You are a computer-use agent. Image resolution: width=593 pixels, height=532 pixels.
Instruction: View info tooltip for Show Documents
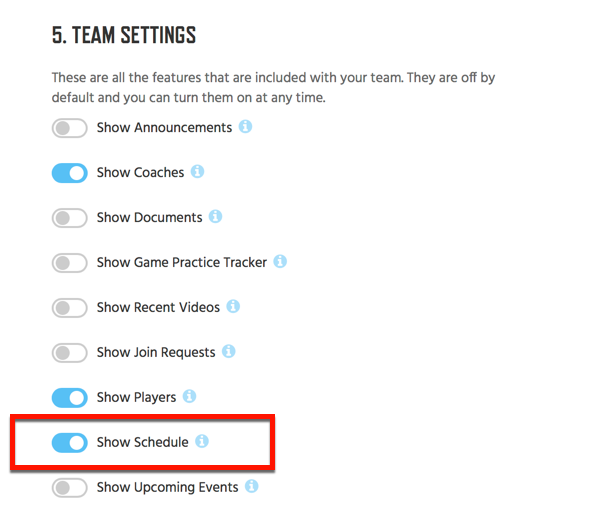[x=215, y=216]
